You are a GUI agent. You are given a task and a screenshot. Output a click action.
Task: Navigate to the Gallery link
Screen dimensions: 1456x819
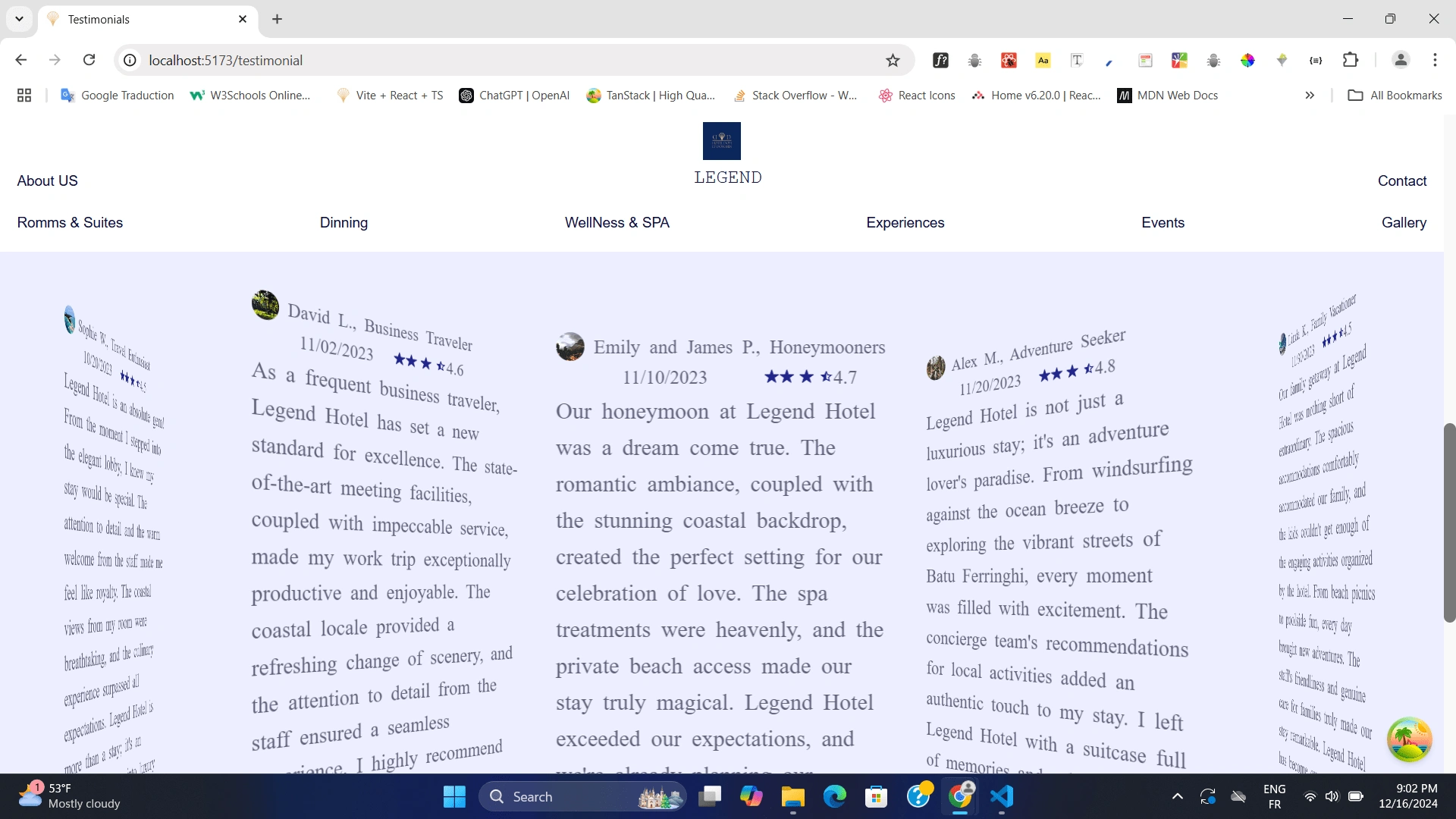pyautogui.click(x=1404, y=223)
